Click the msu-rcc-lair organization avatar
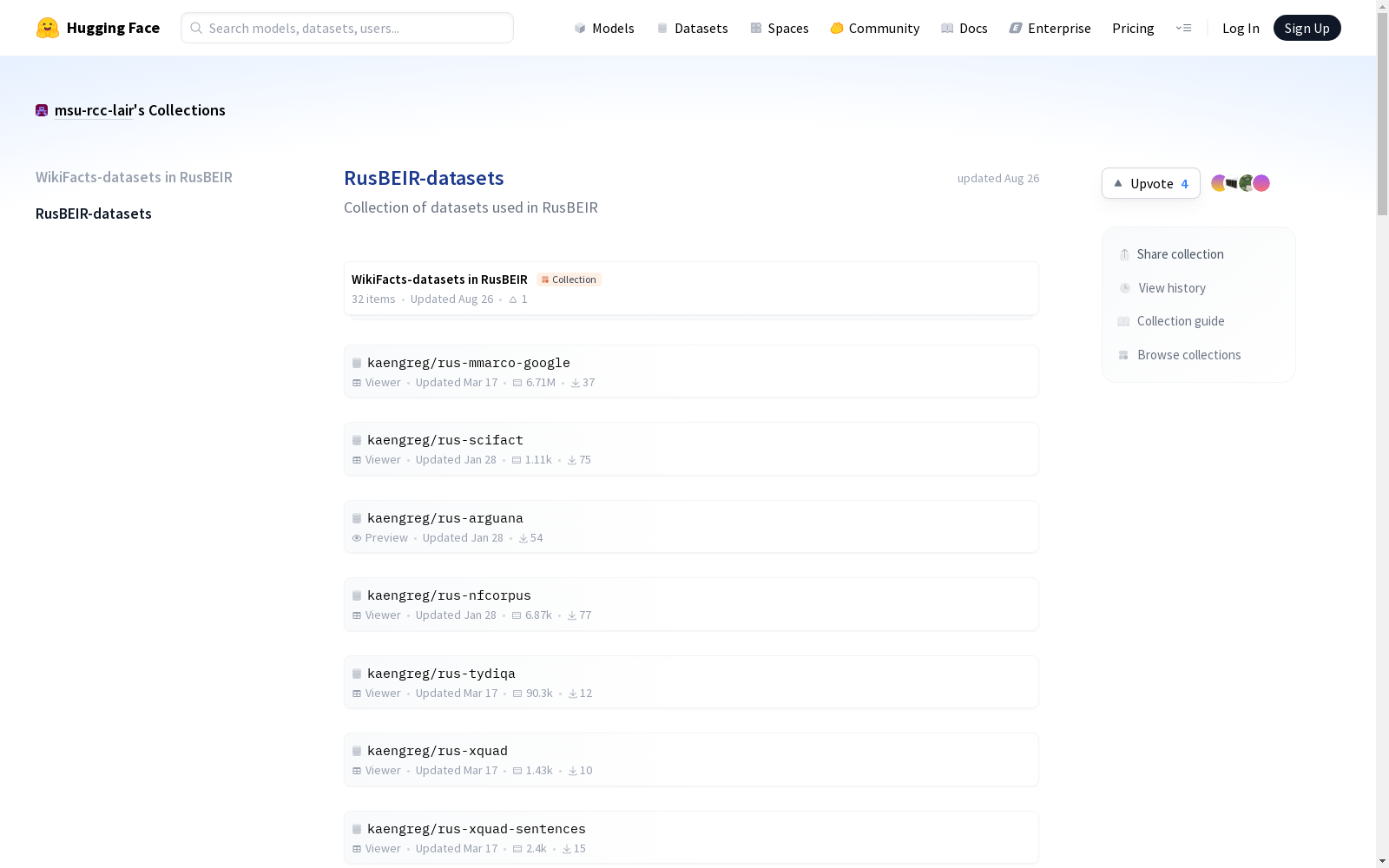This screenshot has width=1389, height=868. [42, 110]
